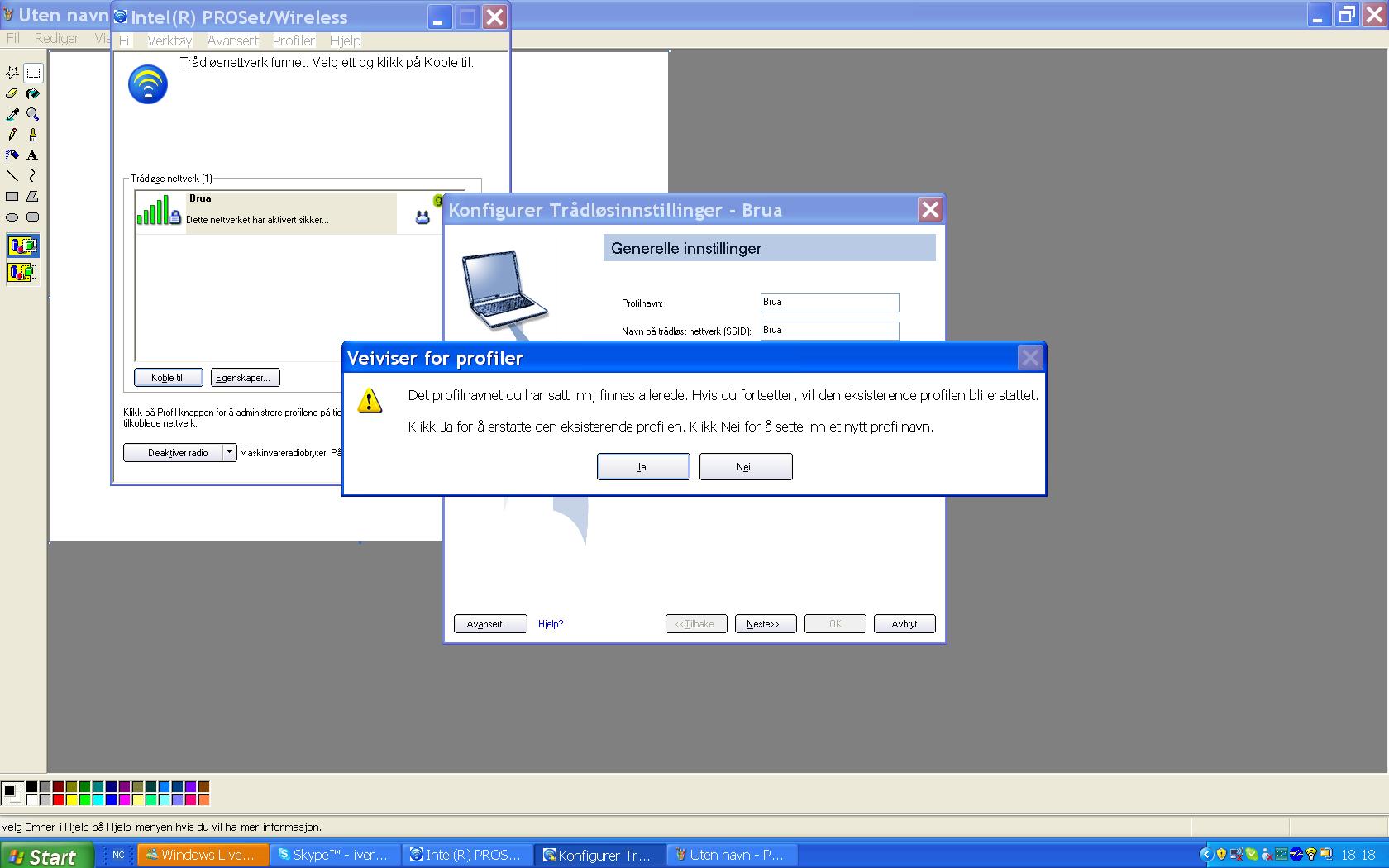Click the Windows Live Messenger tray icon
Viewport: 1389px width, 868px height.
point(1267,854)
